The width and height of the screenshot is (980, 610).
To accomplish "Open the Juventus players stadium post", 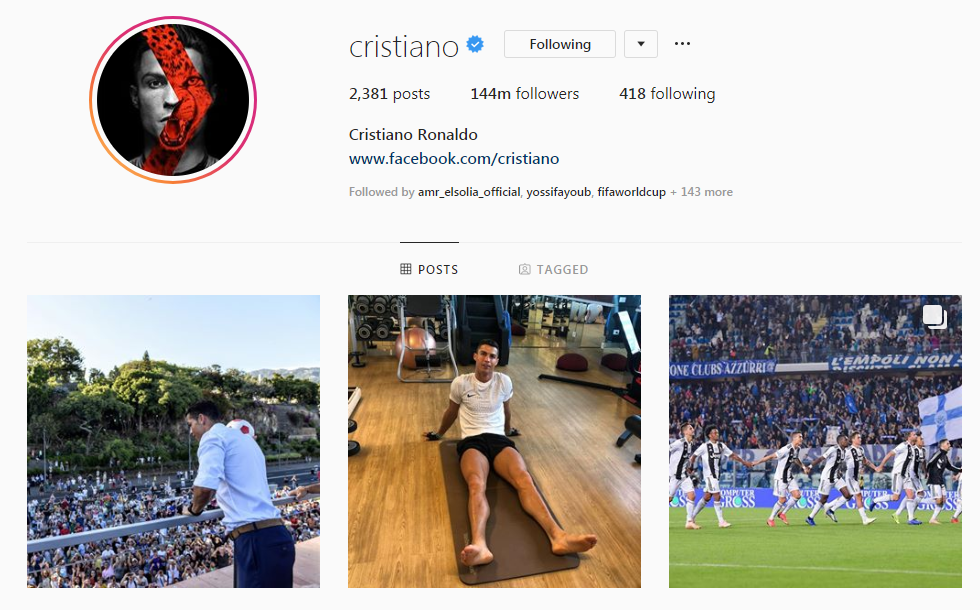I will pos(815,441).
